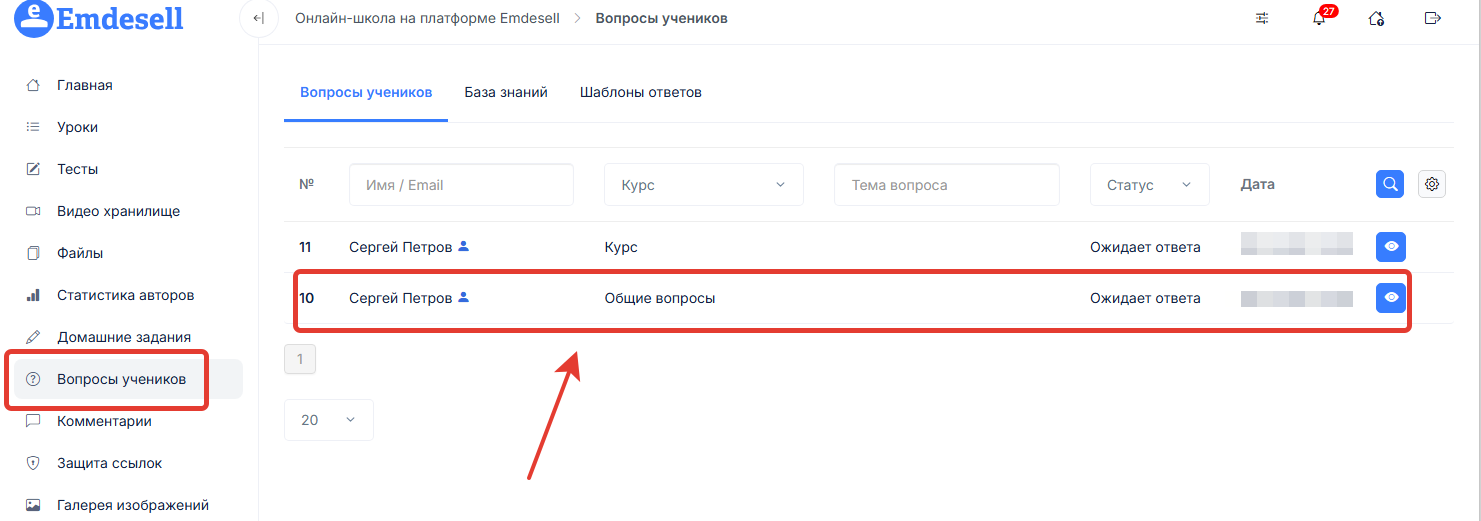Click the blue search button

[x=1390, y=184]
